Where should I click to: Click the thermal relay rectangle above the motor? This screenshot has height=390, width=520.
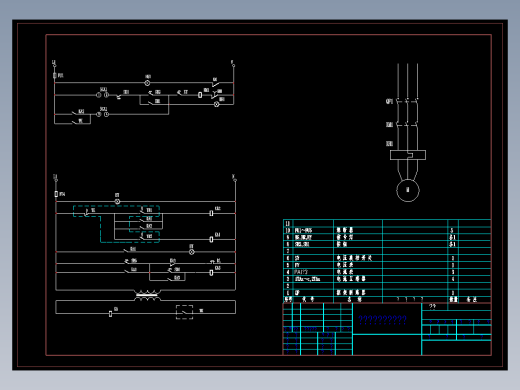click(x=408, y=155)
